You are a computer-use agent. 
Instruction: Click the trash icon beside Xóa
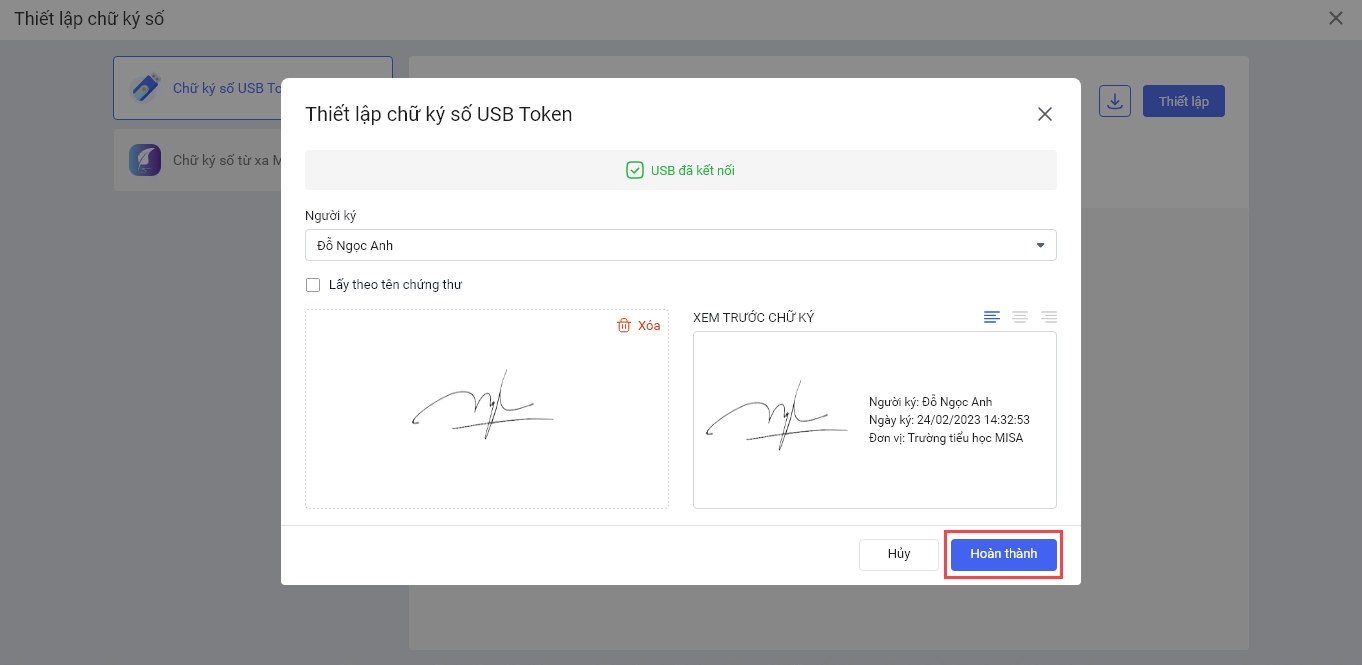coord(624,325)
